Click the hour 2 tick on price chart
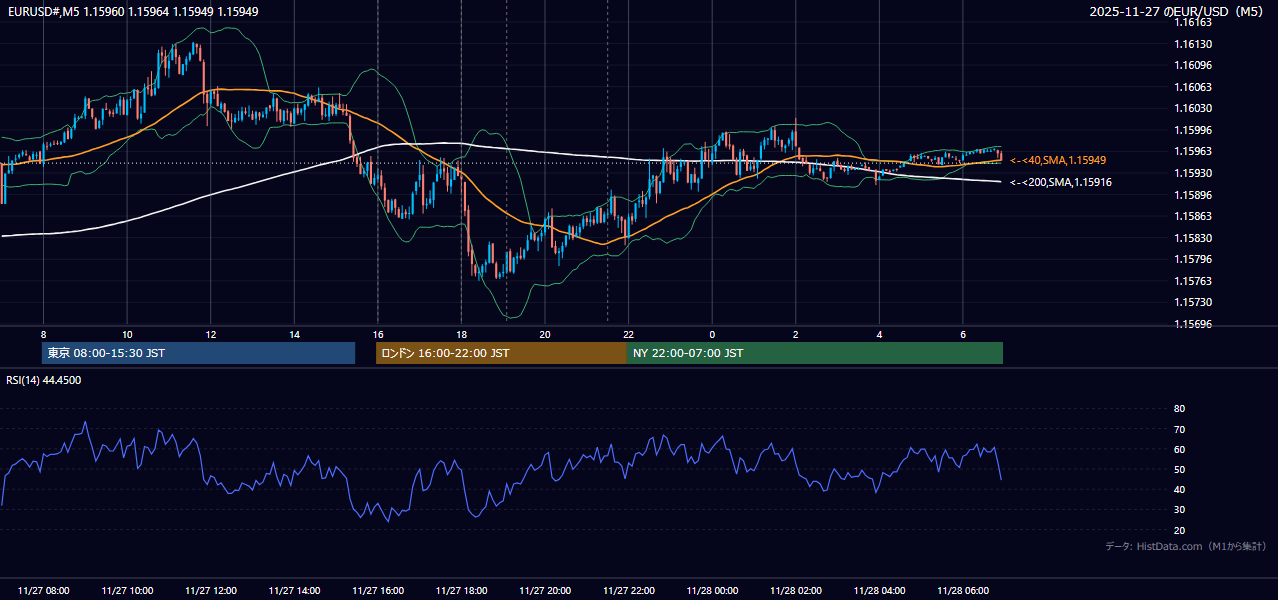Viewport: 1278px width, 600px height. tap(795, 334)
